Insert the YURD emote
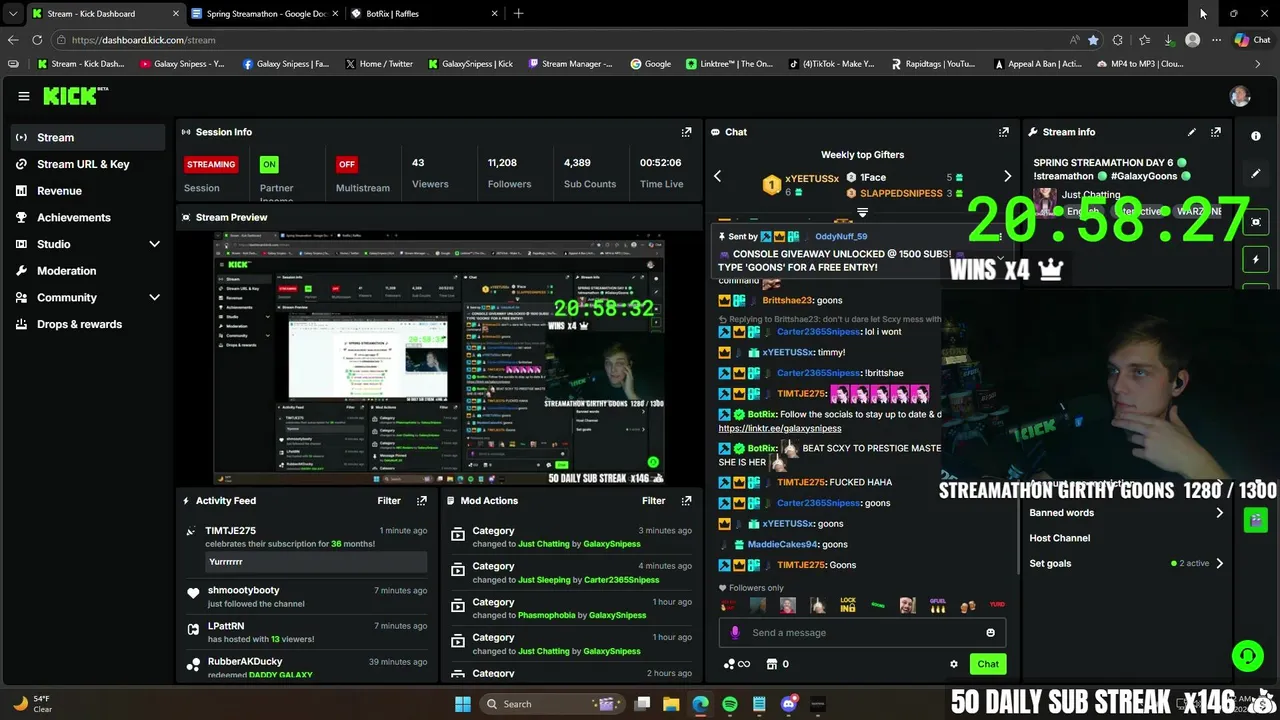Screen dimensions: 1280x720 coord(997,605)
